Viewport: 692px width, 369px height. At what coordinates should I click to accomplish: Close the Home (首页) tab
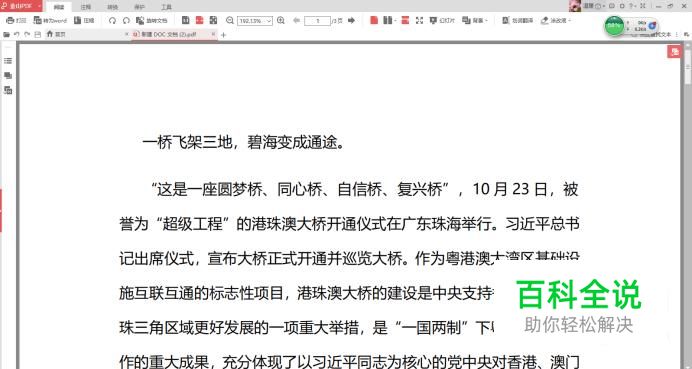(127, 34)
